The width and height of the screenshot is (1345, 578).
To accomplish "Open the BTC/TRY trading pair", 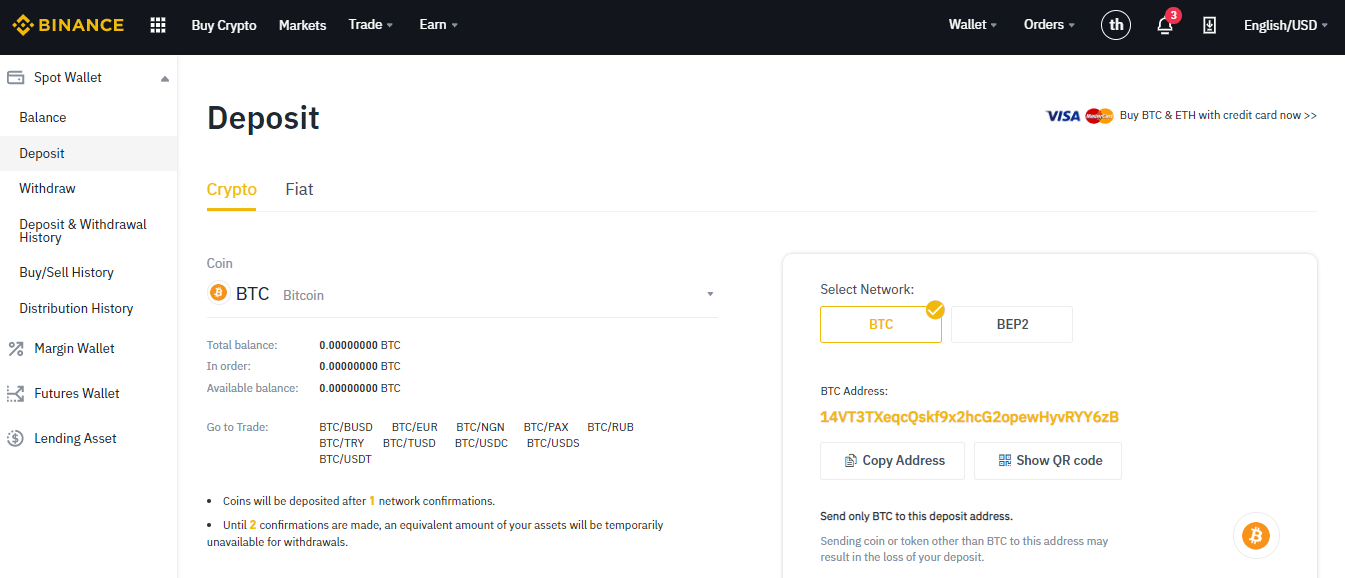I will (x=342, y=443).
